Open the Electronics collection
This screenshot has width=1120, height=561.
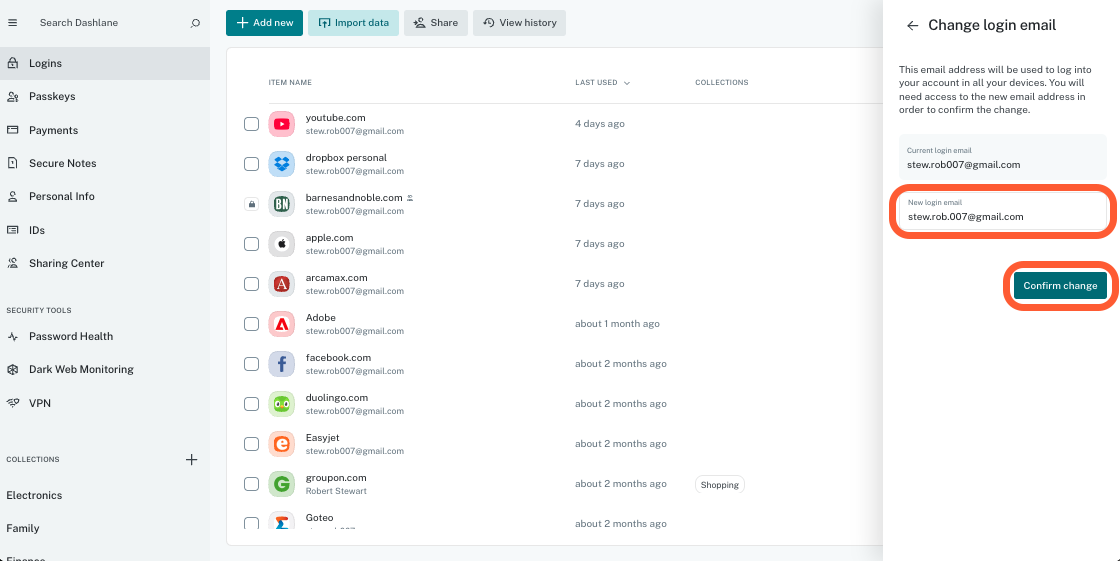click(x=34, y=495)
